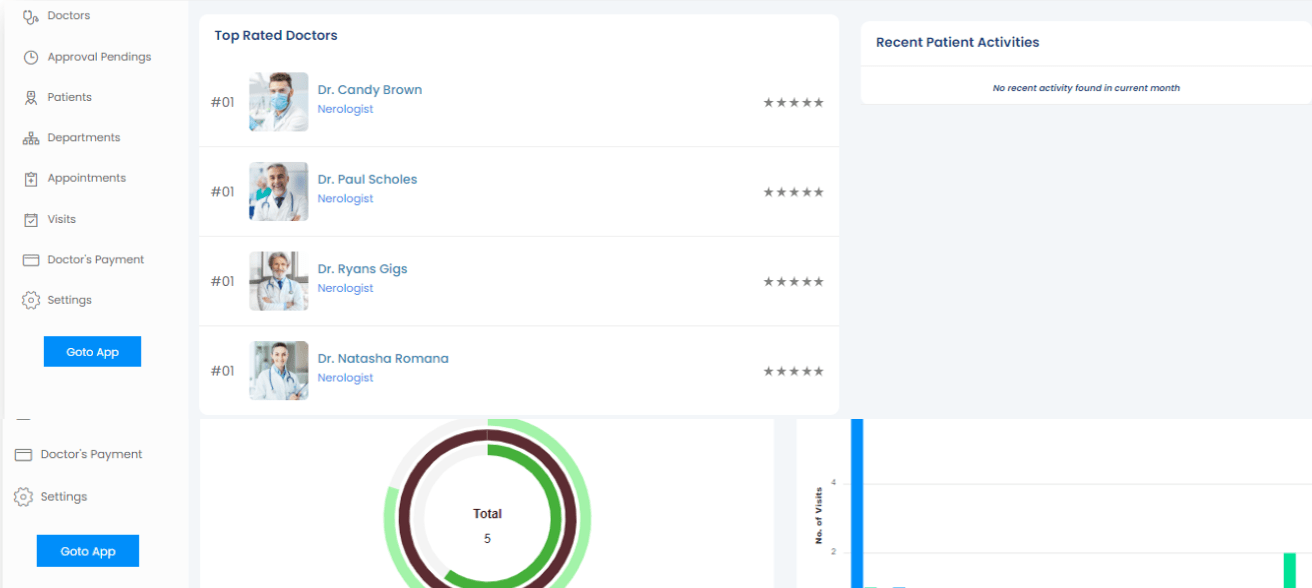Select the Doctor's Payment wallet icon
The height and width of the screenshot is (588, 1312).
[28, 259]
